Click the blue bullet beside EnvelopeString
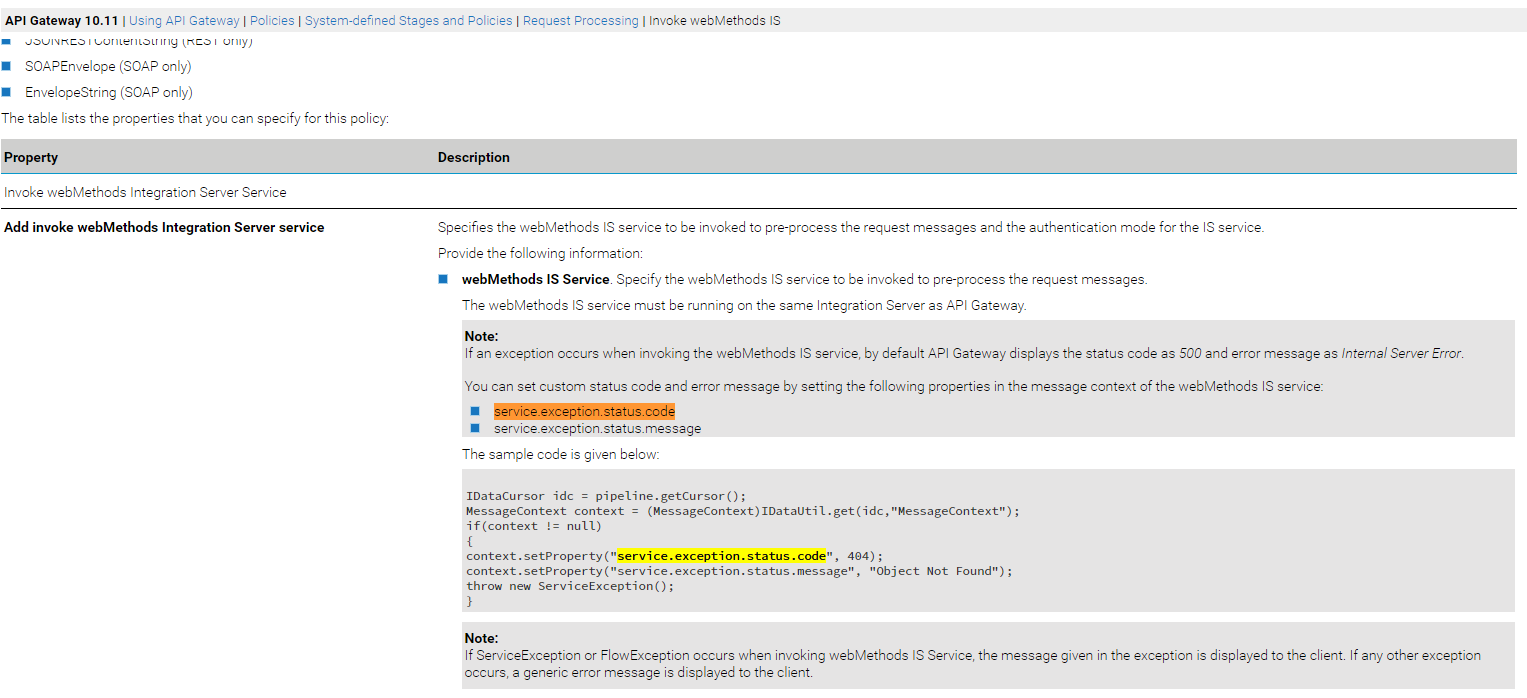The width and height of the screenshot is (1527, 698). pos(6,92)
